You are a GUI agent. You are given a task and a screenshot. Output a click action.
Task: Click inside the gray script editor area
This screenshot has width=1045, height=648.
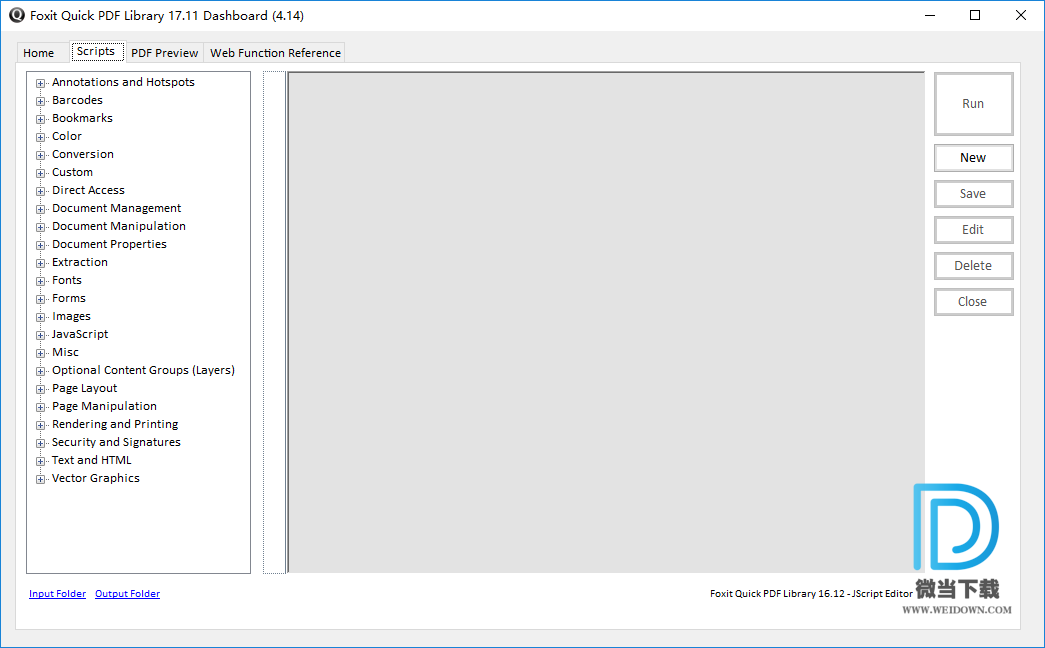click(x=606, y=322)
